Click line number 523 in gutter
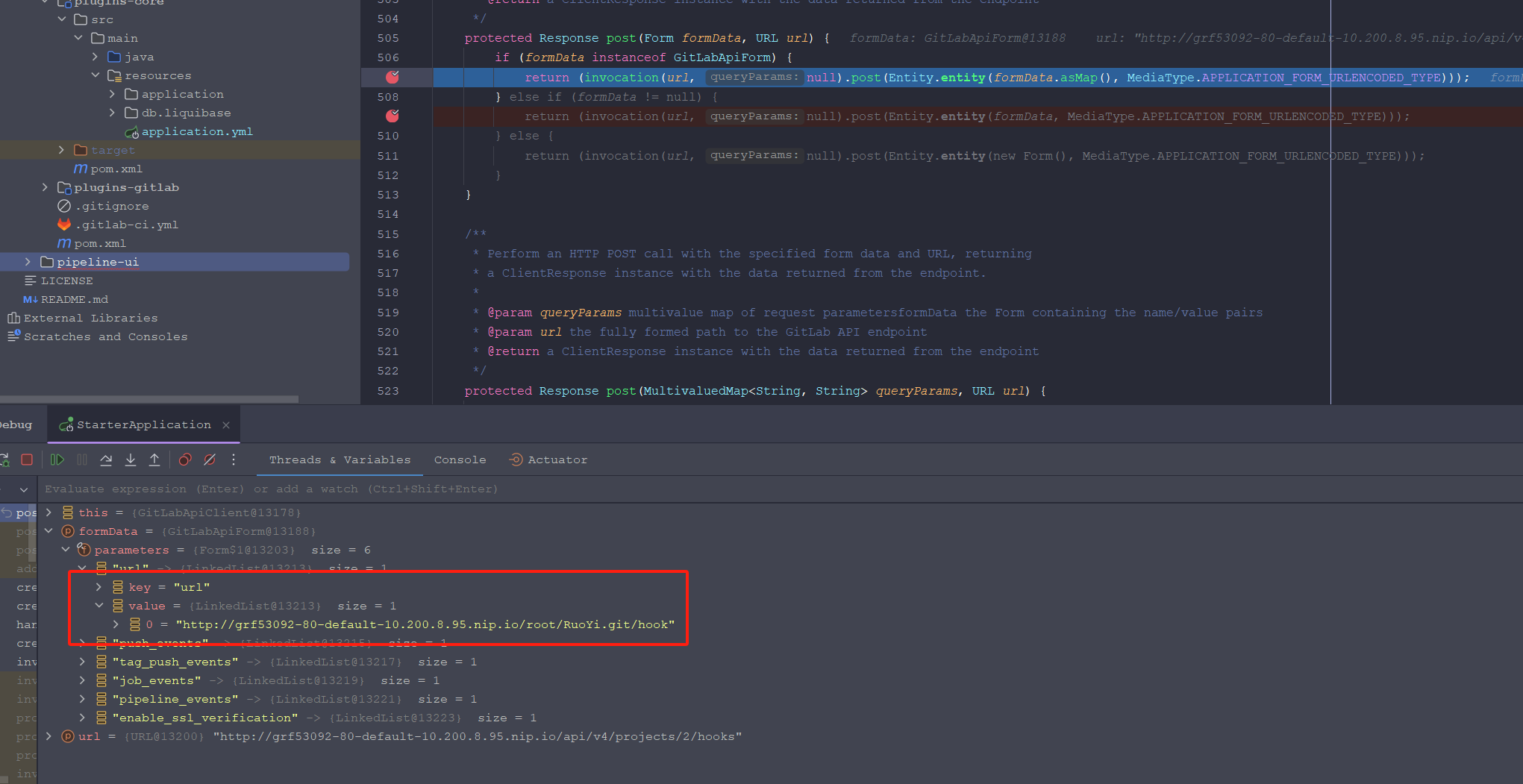1523x784 pixels. [x=388, y=391]
